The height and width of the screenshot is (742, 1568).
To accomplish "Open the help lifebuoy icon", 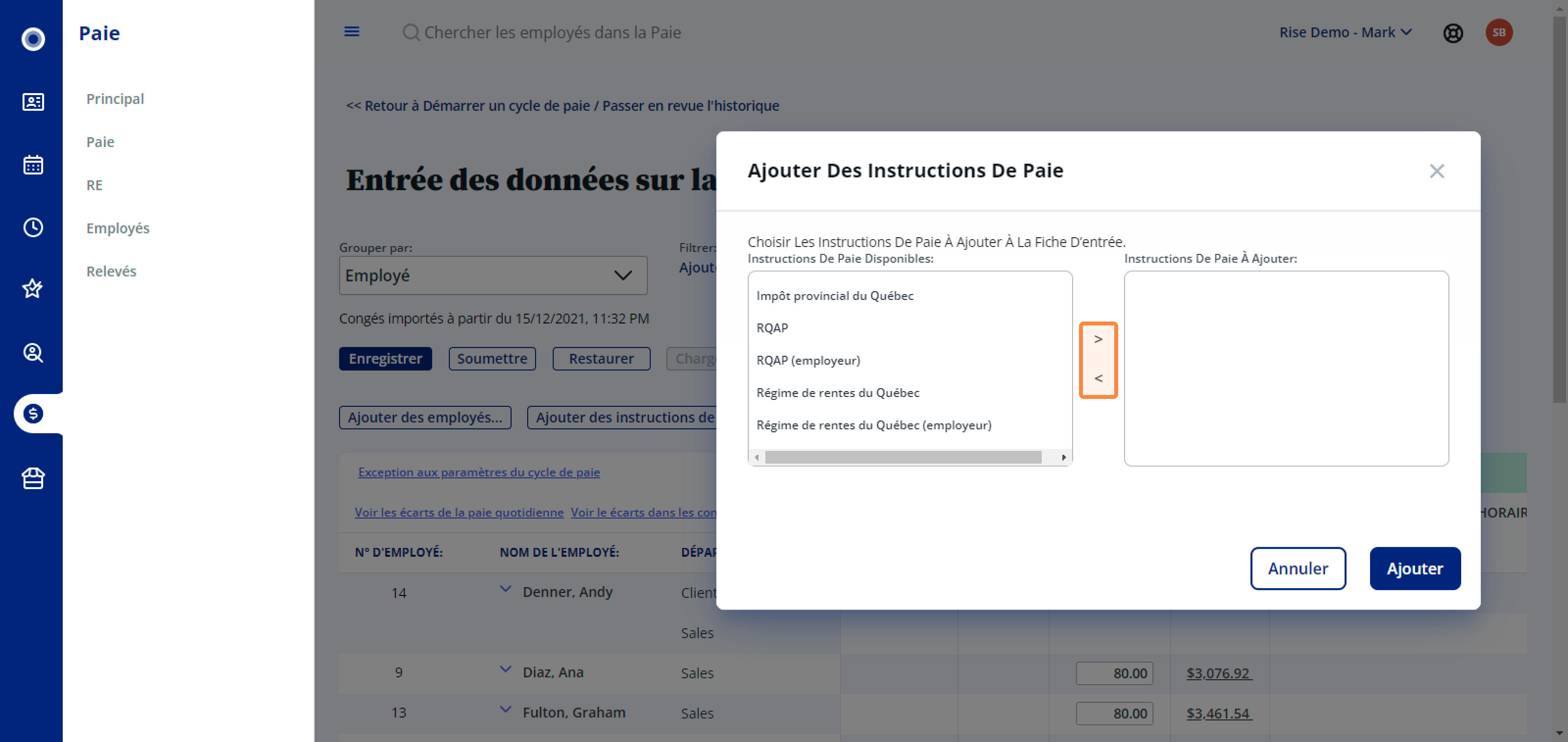I will tap(1453, 33).
